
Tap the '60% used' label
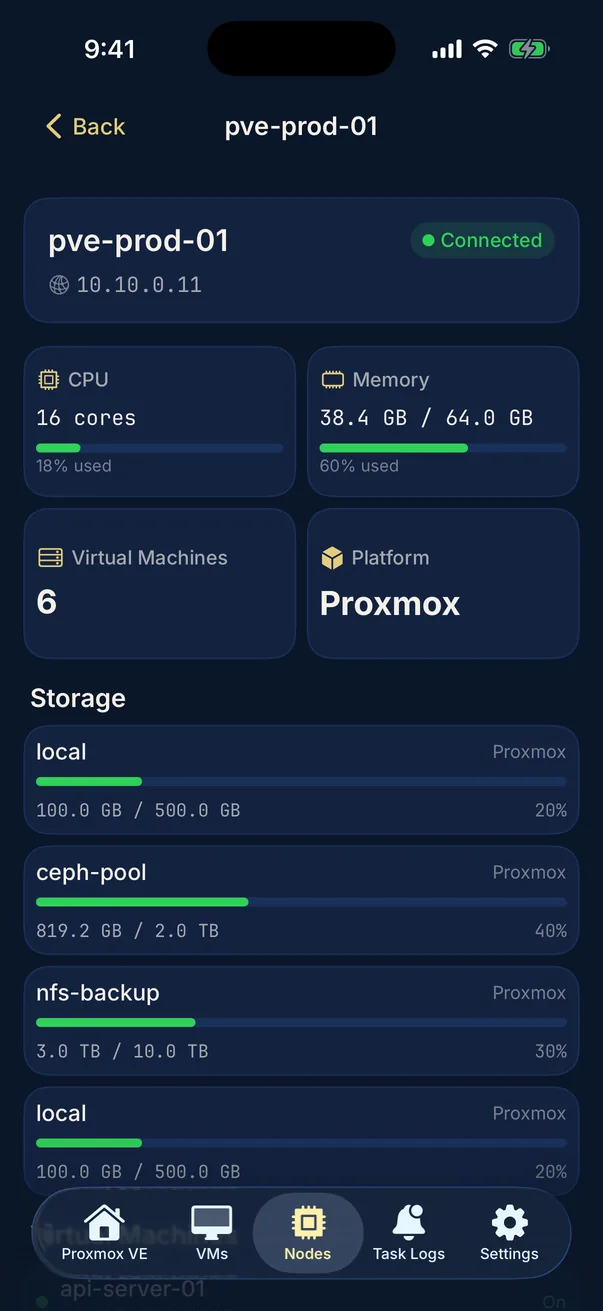[359, 466]
